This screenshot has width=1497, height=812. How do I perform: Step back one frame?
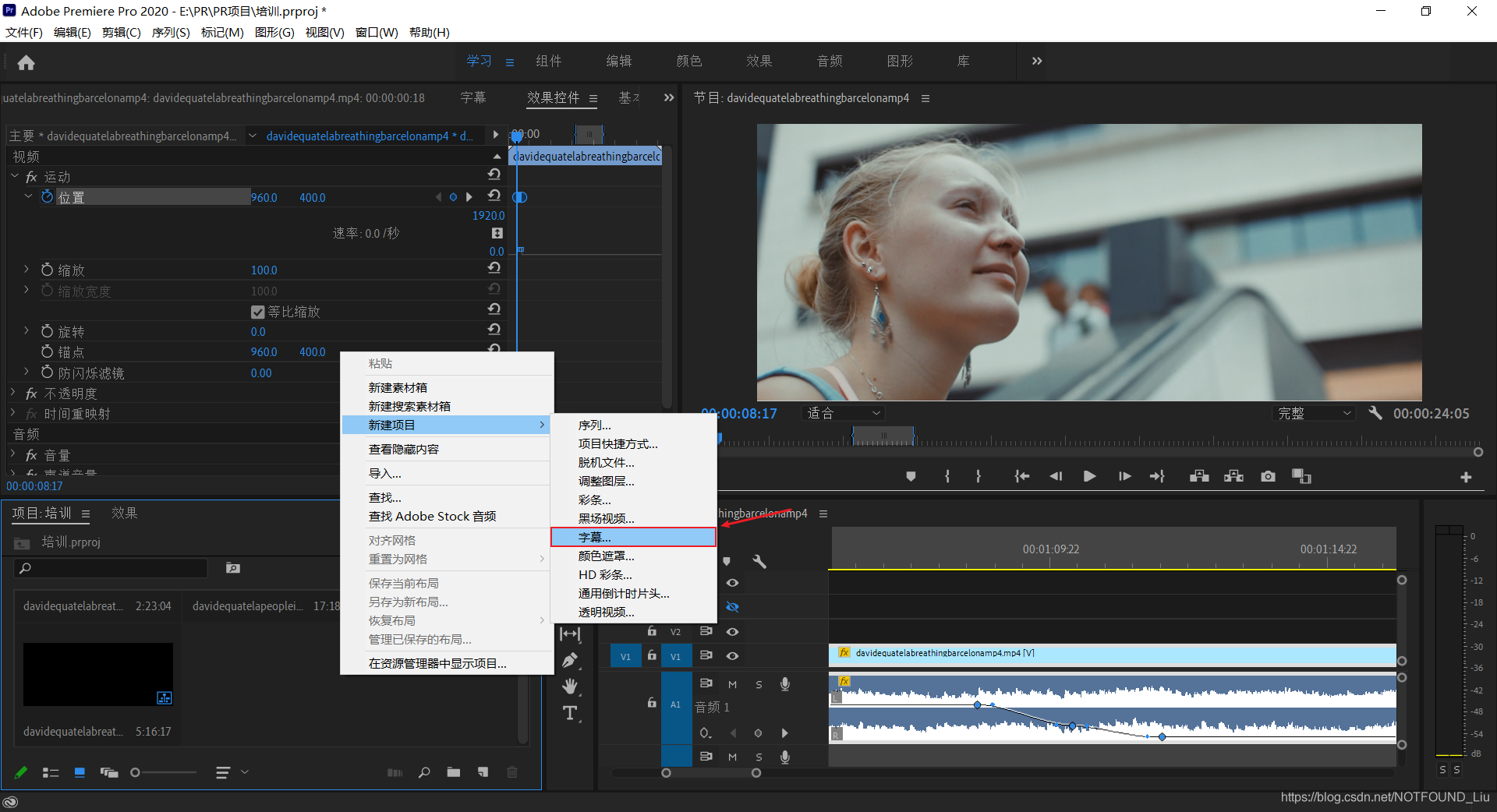[x=1056, y=476]
